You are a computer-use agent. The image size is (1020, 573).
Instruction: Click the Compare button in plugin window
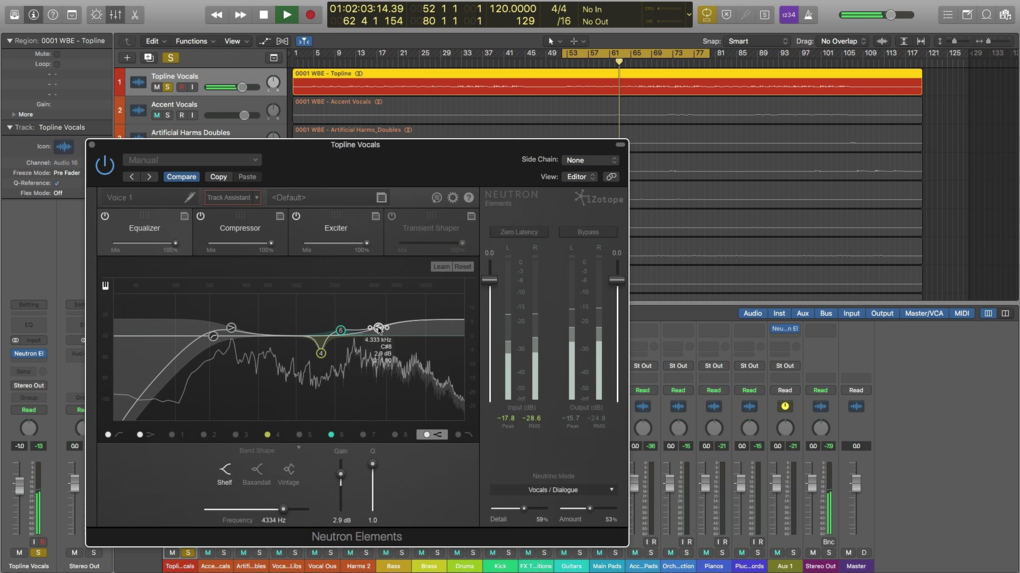point(181,177)
